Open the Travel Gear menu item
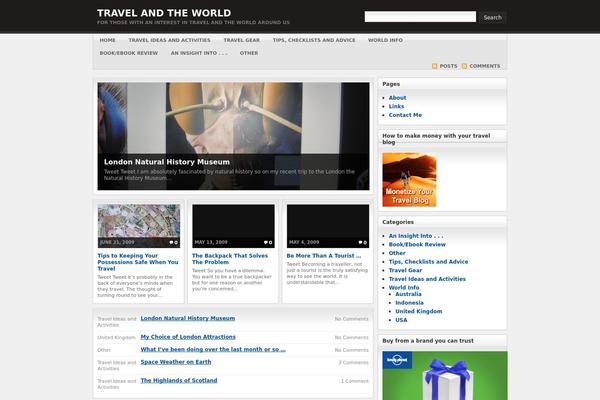 point(241,40)
